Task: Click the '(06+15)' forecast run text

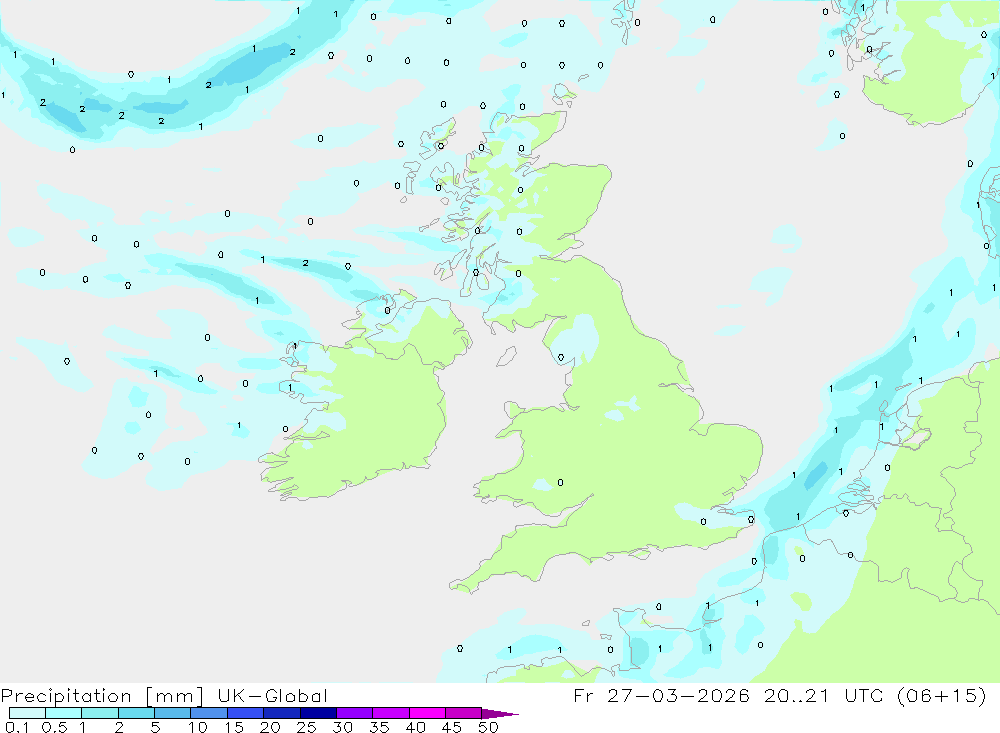Action: pos(941,695)
